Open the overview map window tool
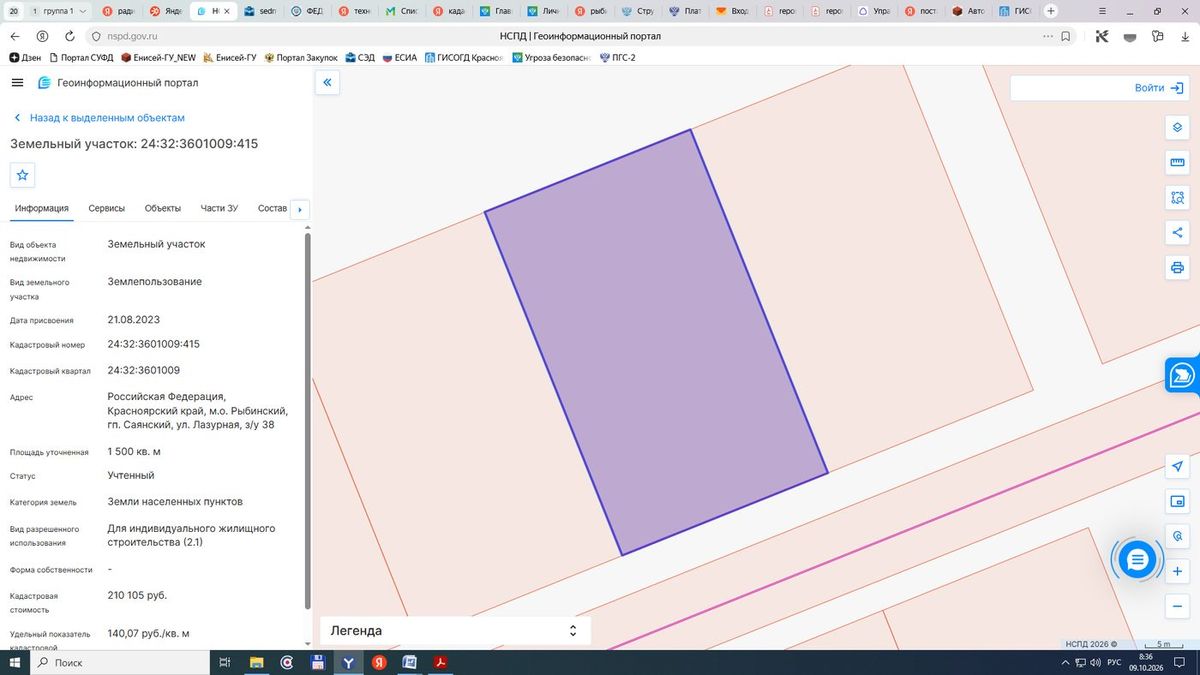The height and width of the screenshot is (675, 1200). [1177, 501]
